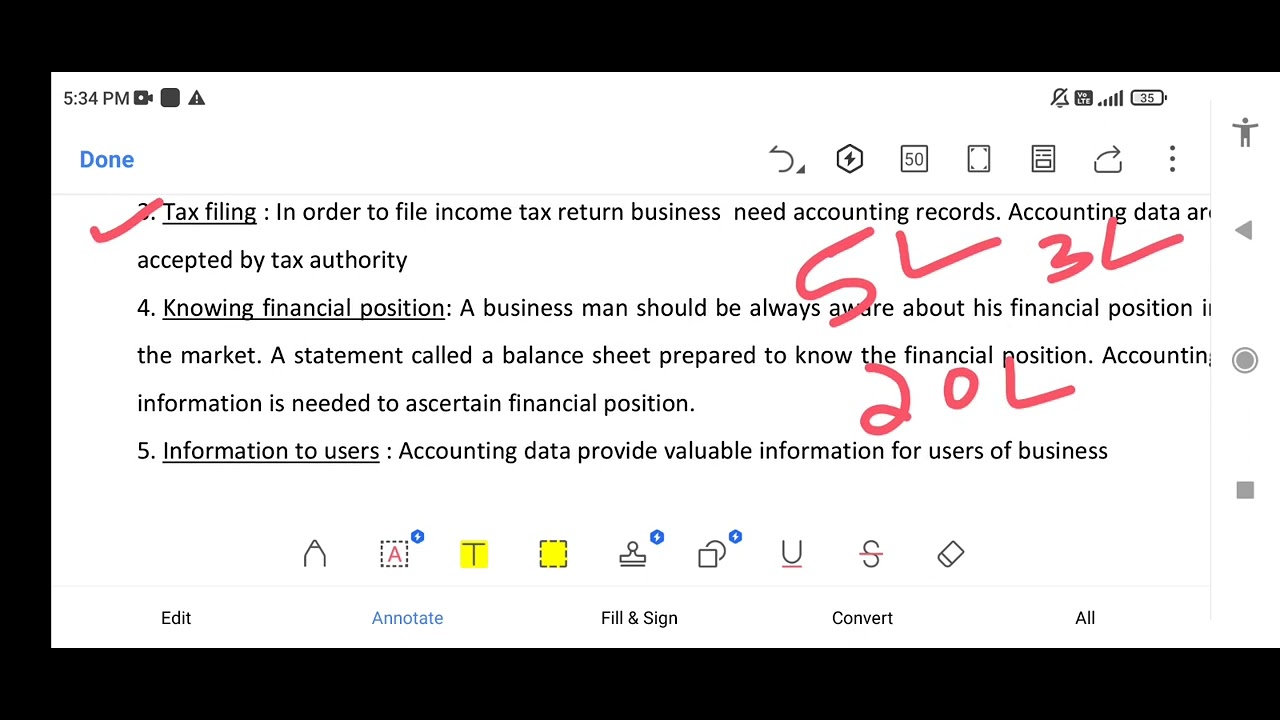Click the 'Knowing financial position' heading
This screenshot has width=1280, height=720.
click(x=303, y=308)
